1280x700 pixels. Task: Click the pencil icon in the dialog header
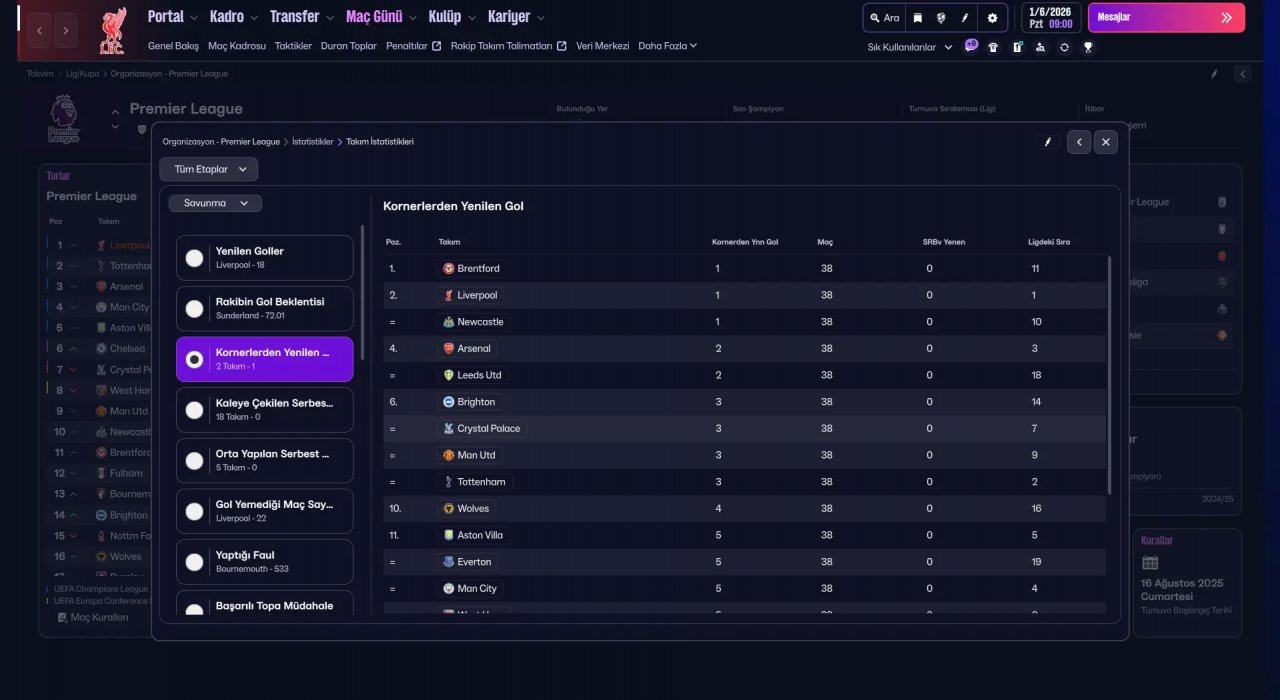pos(1048,142)
